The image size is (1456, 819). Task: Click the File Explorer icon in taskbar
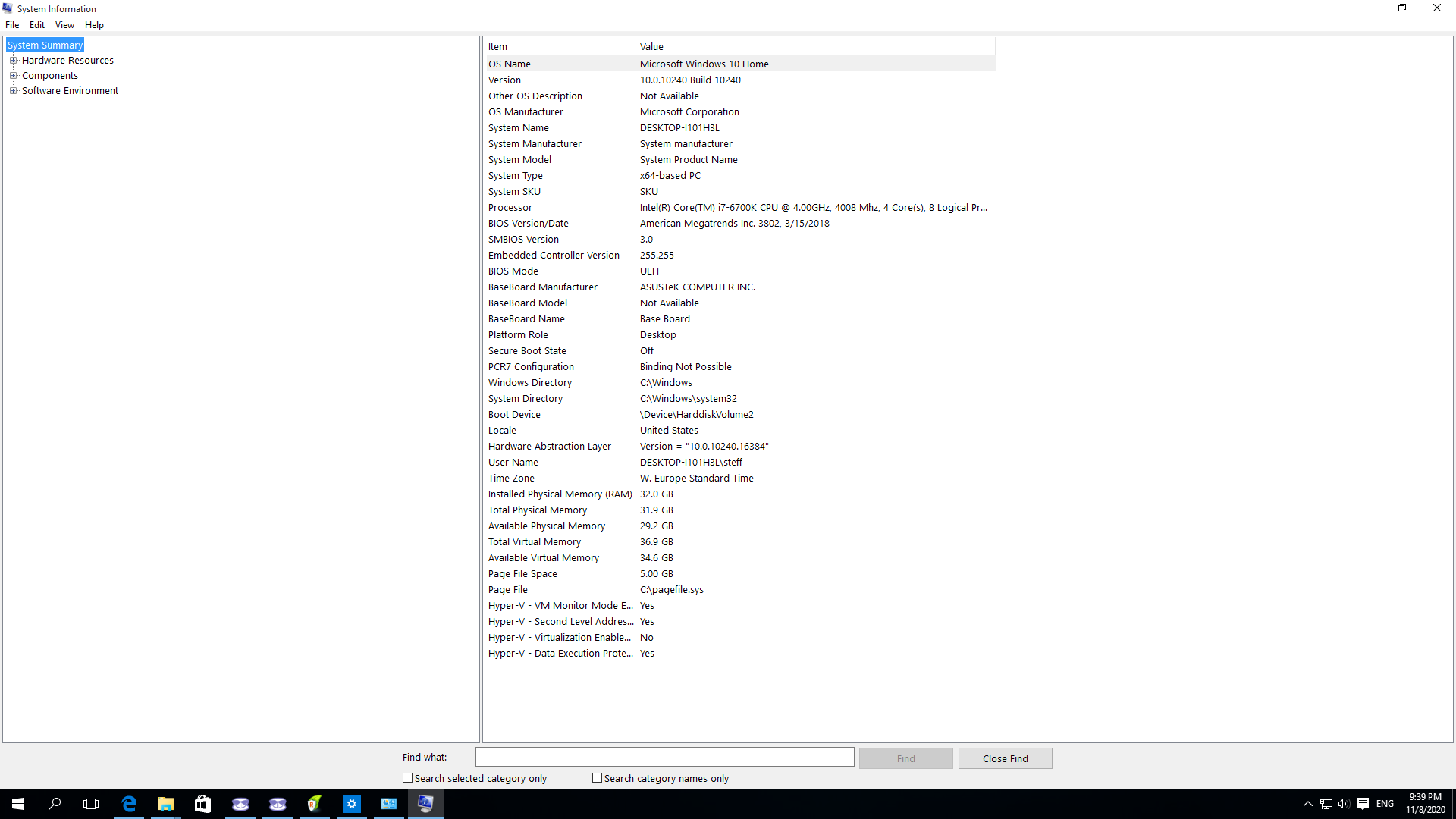point(165,803)
